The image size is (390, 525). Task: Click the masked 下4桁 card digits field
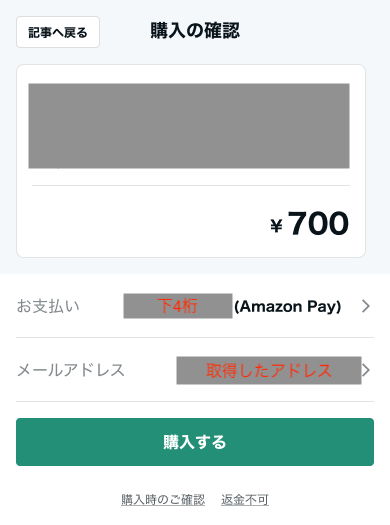(x=178, y=306)
